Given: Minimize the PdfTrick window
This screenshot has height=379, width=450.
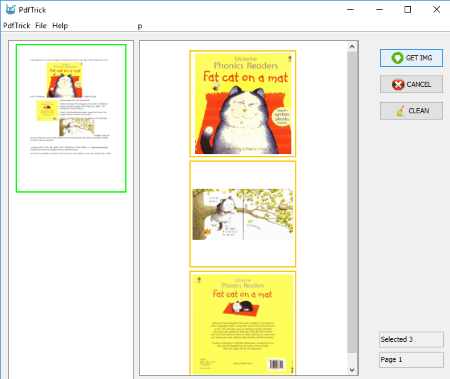Looking at the screenshot, I should point(379,10).
